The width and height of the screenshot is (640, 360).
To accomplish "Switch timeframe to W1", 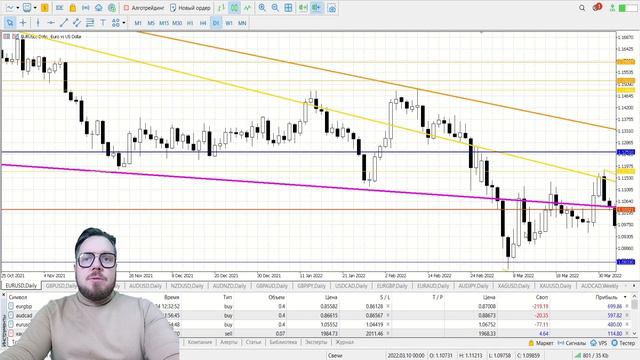I will (x=229, y=23).
